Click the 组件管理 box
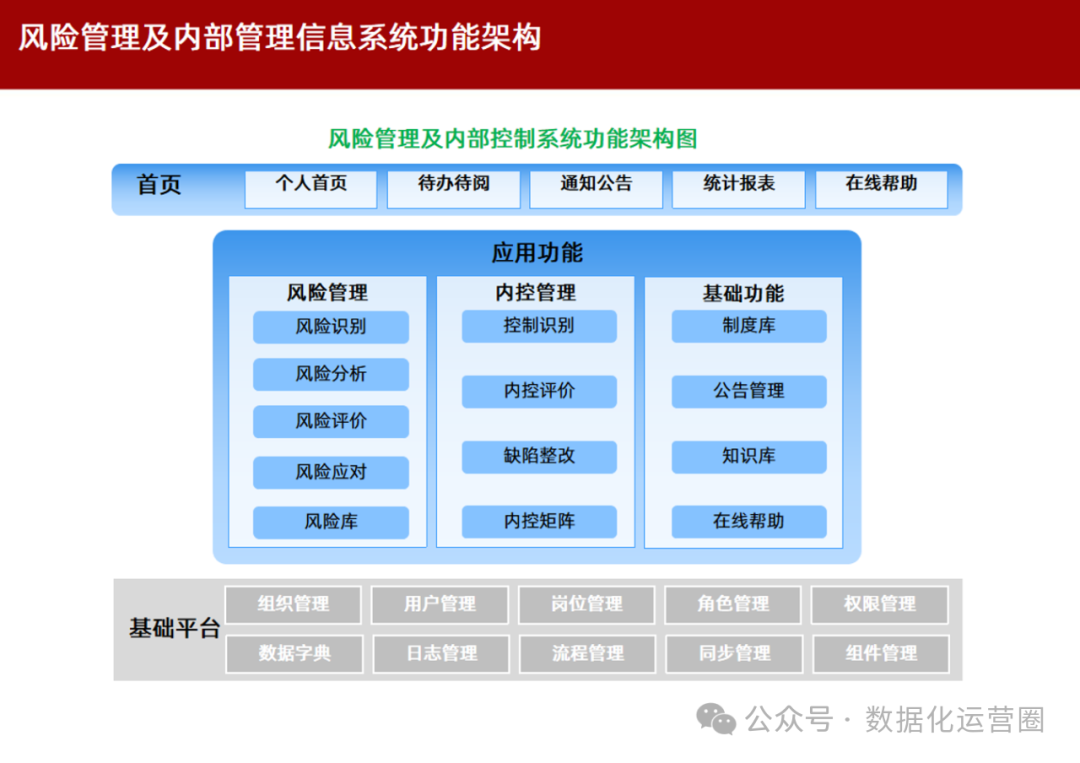Image resolution: width=1080 pixels, height=763 pixels. 882,654
